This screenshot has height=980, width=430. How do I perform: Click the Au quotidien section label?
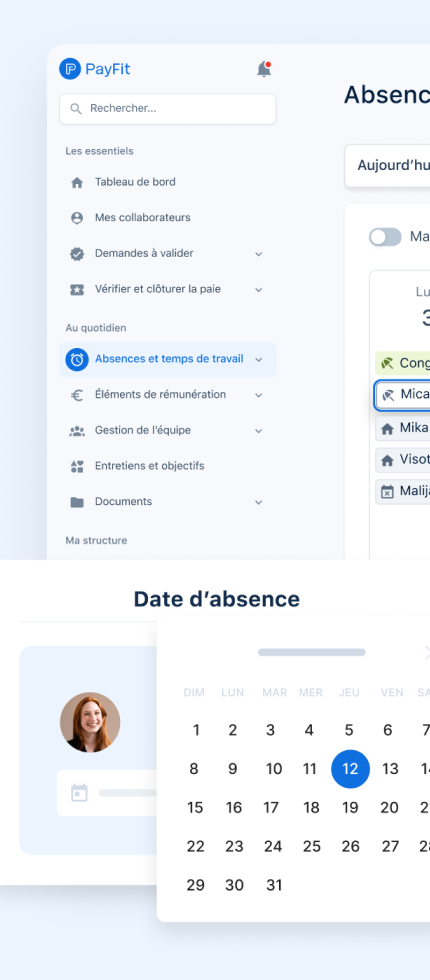click(96, 328)
